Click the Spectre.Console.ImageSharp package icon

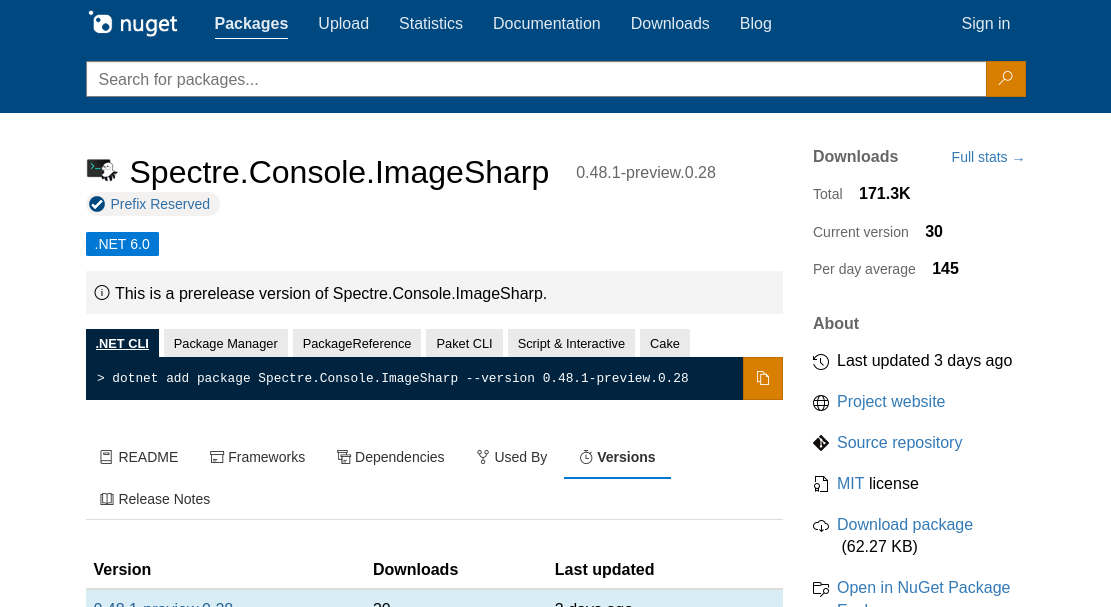tap(102, 171)
